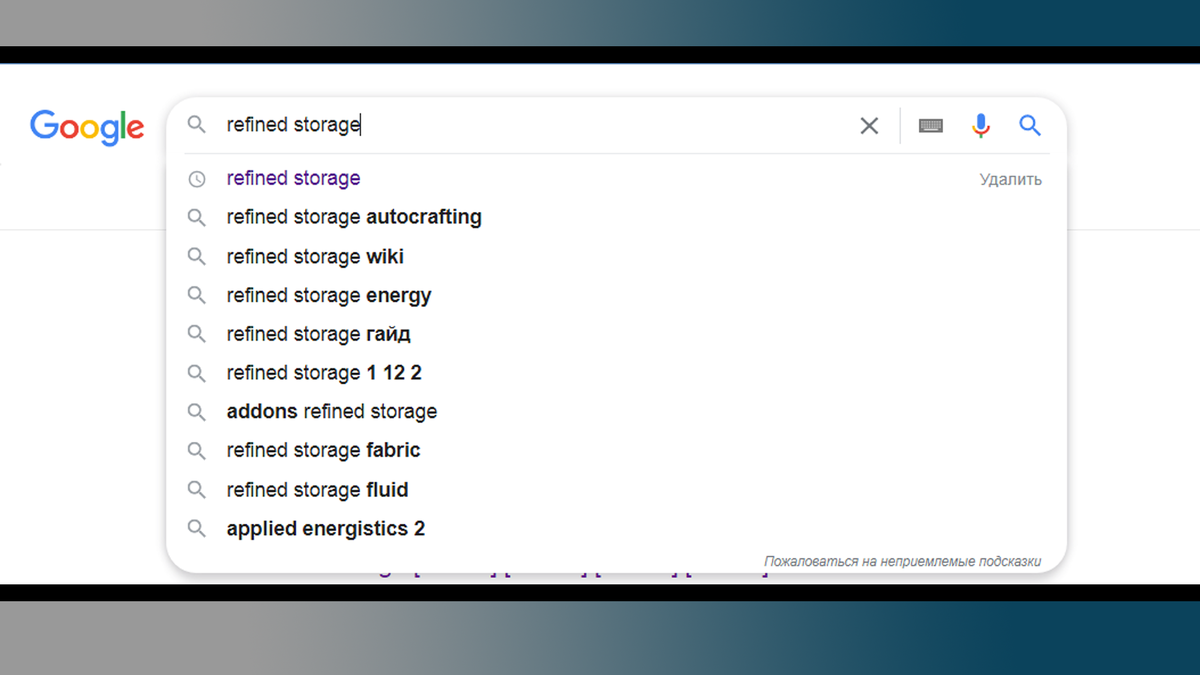The height and width of the screenshot is (675, 1200).
Task: Pick the "refined storage energy" suggestion
Action: point(329,296)
